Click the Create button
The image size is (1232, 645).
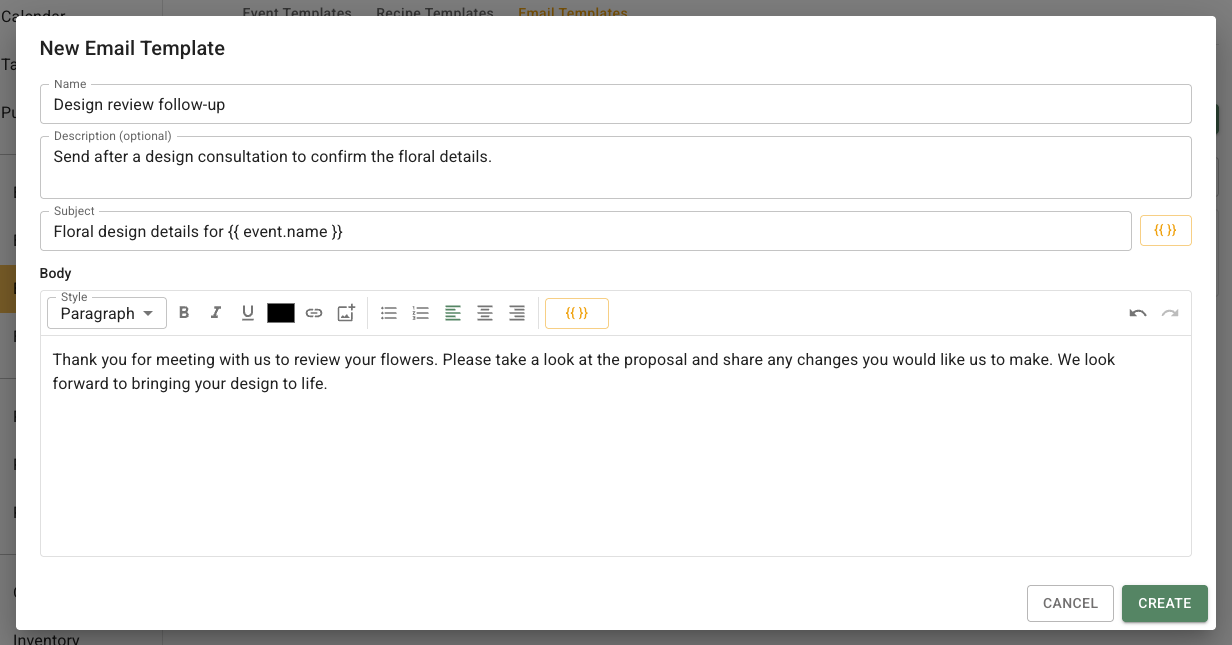[1165, 603]
